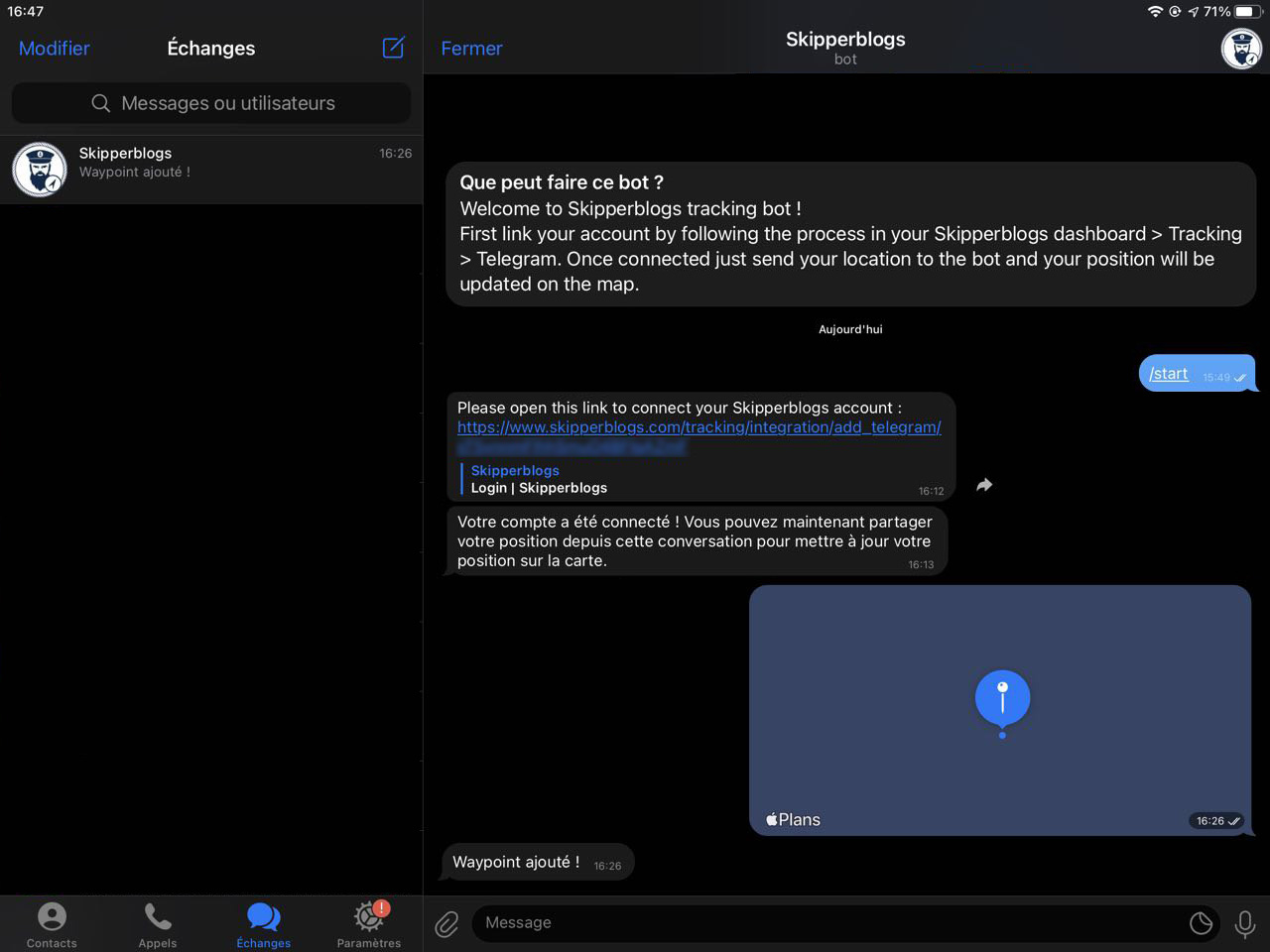1270x952 pixels.
Task: Tap the Que peut faire ce bot description
Action: tap(851, 234)
